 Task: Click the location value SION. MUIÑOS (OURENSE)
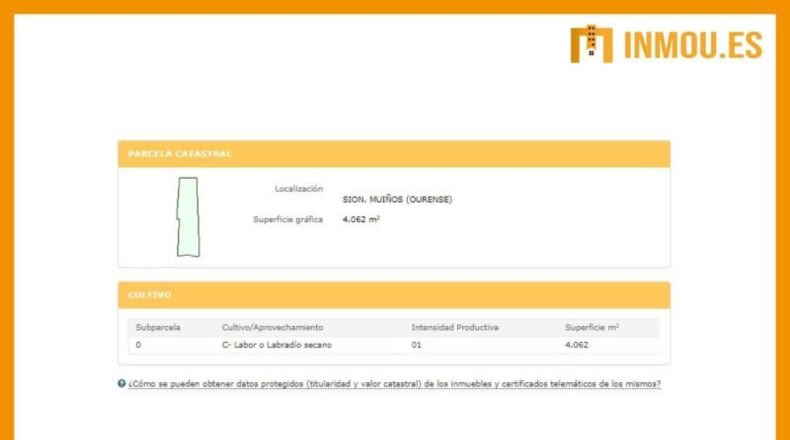point(398,200)
